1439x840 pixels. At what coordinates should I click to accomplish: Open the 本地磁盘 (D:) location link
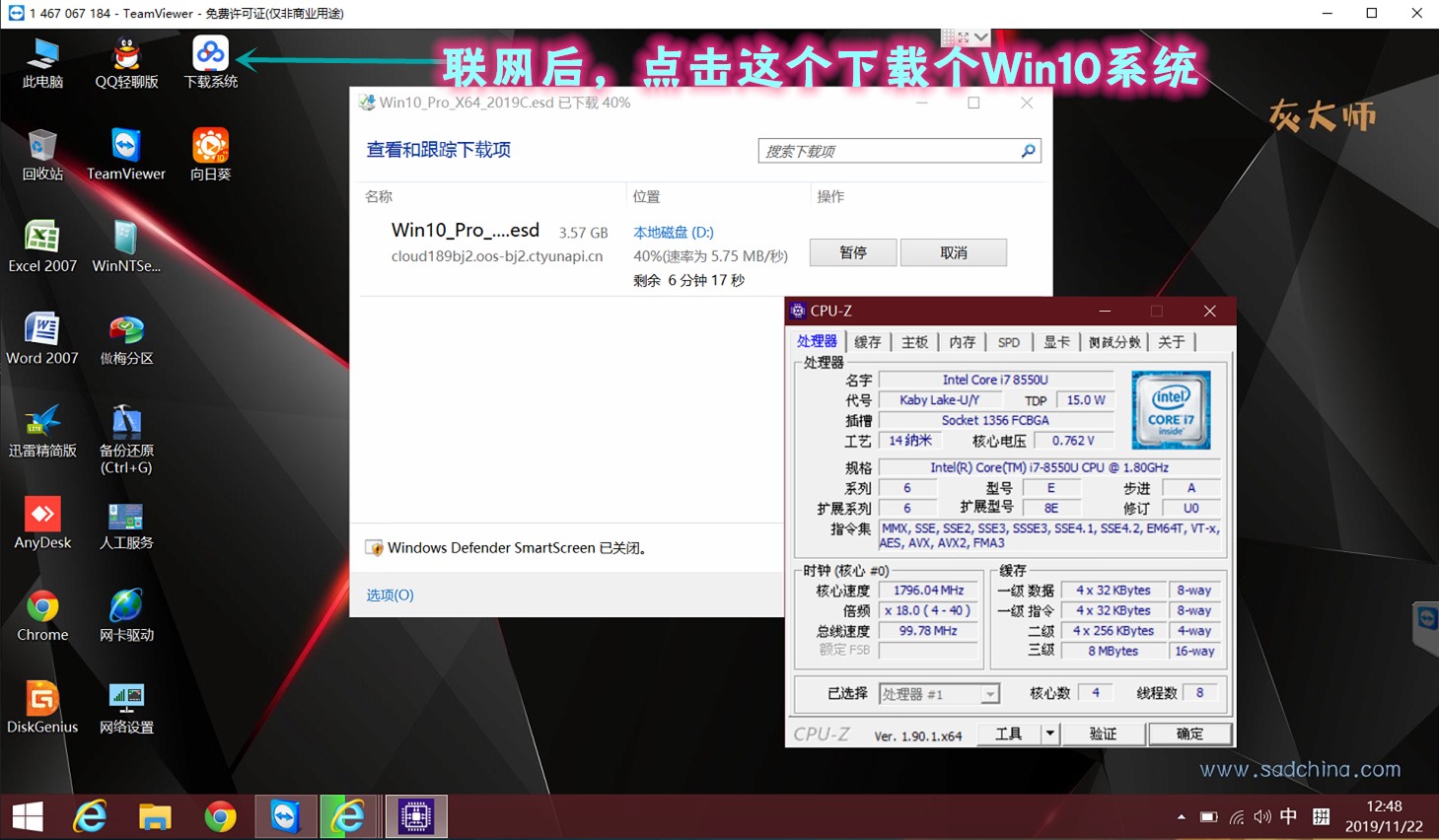674,232
